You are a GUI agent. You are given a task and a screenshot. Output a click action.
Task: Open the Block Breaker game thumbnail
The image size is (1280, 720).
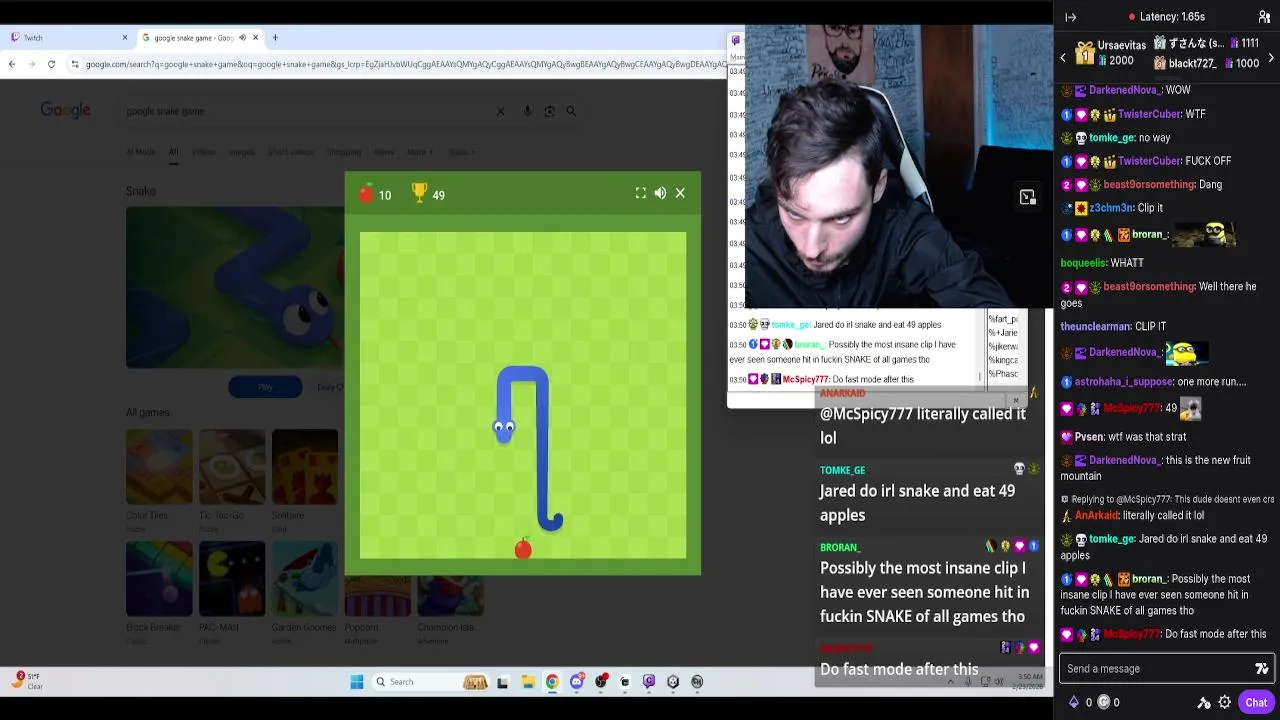point(159,578)
